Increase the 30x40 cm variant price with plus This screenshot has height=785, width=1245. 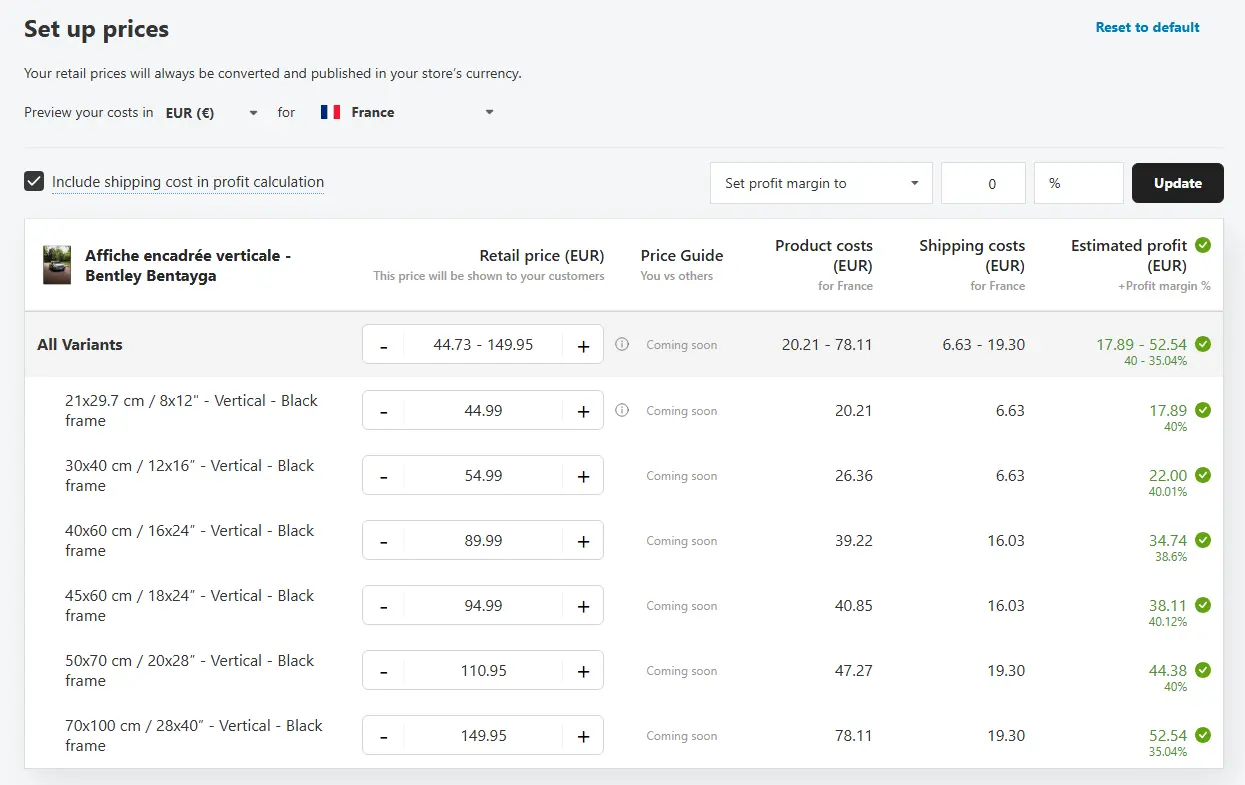tap(583, 476)
